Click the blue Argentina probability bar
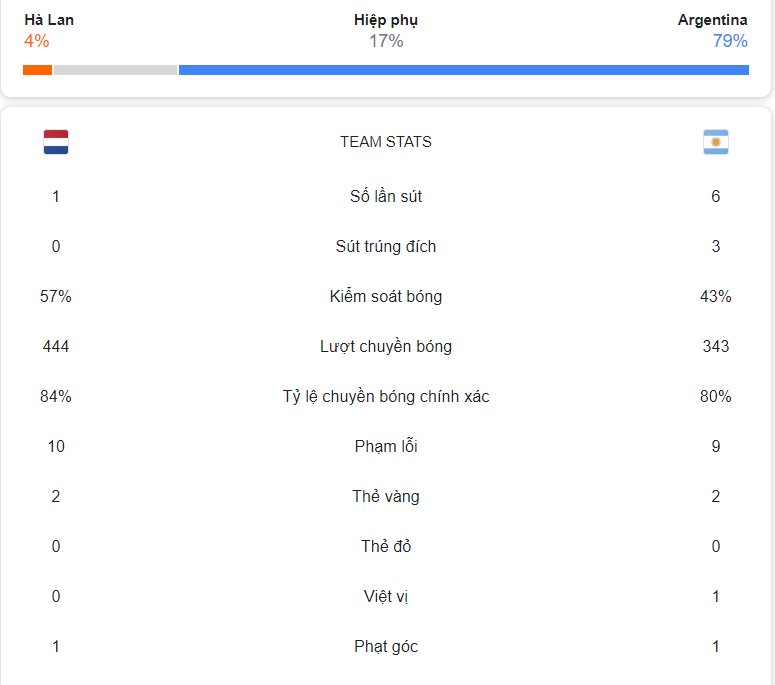The image size is (775, 685). pyautogui.click(x=464, y=70)
